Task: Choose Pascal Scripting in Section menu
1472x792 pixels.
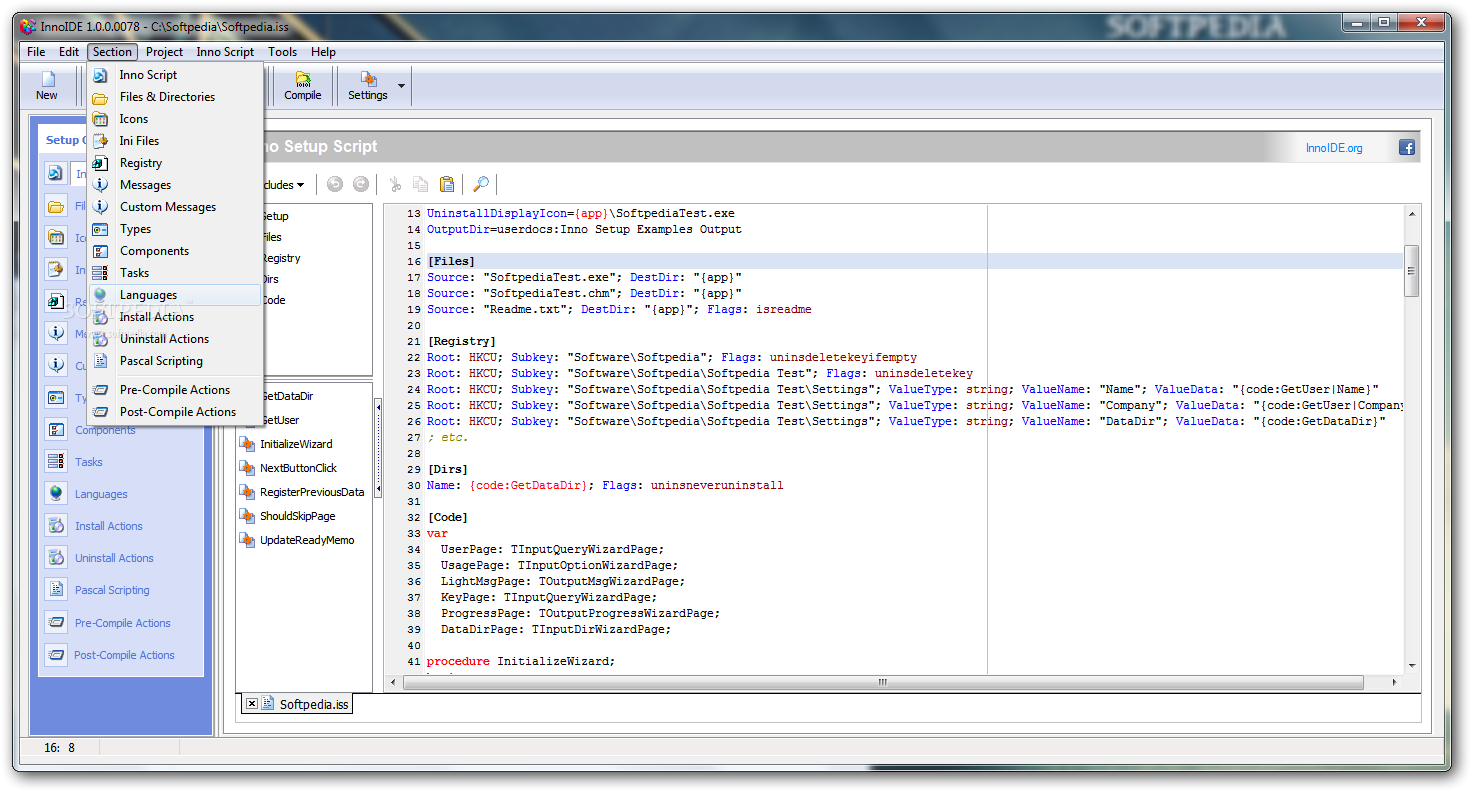Action: coord(176,361)
